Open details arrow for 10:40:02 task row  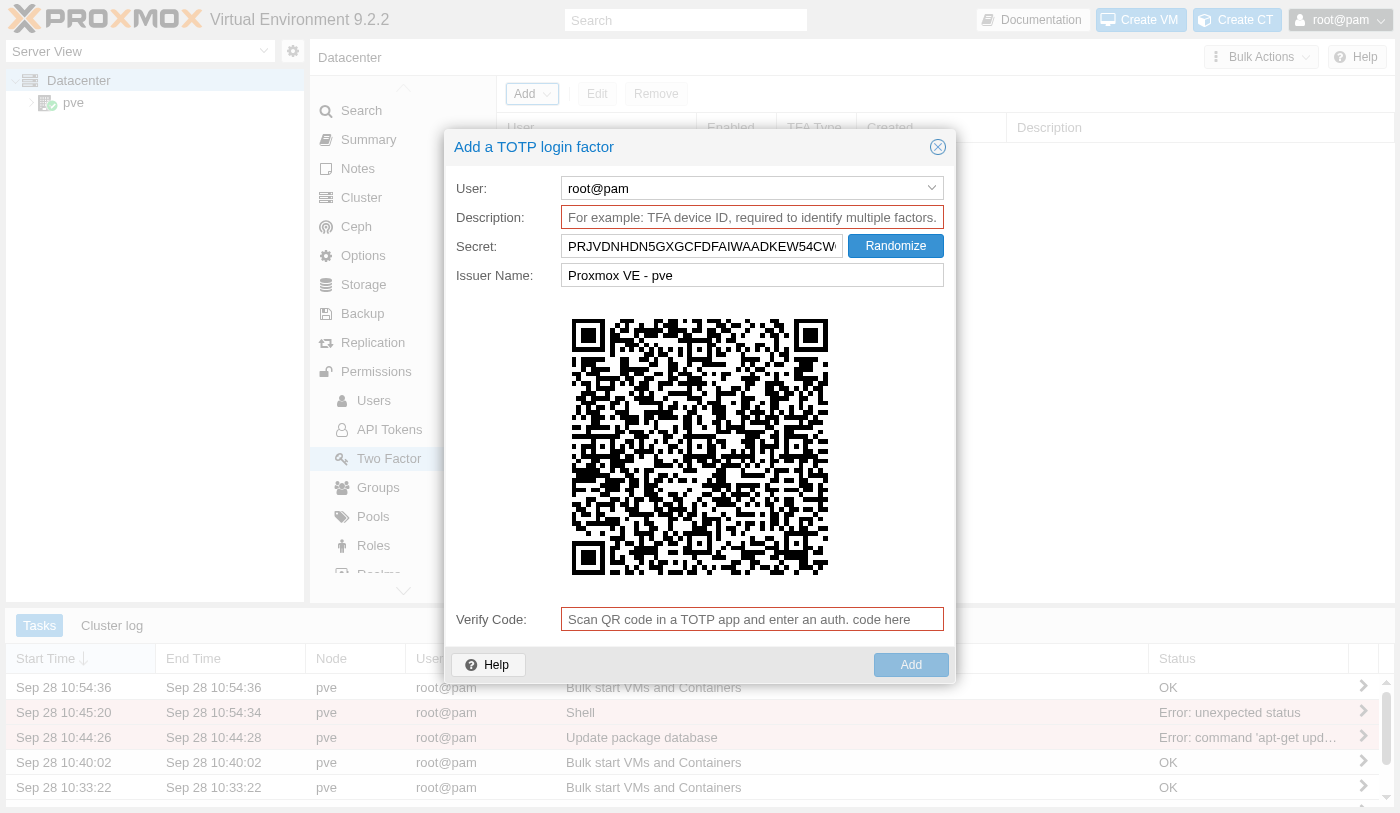point(1363,762)
